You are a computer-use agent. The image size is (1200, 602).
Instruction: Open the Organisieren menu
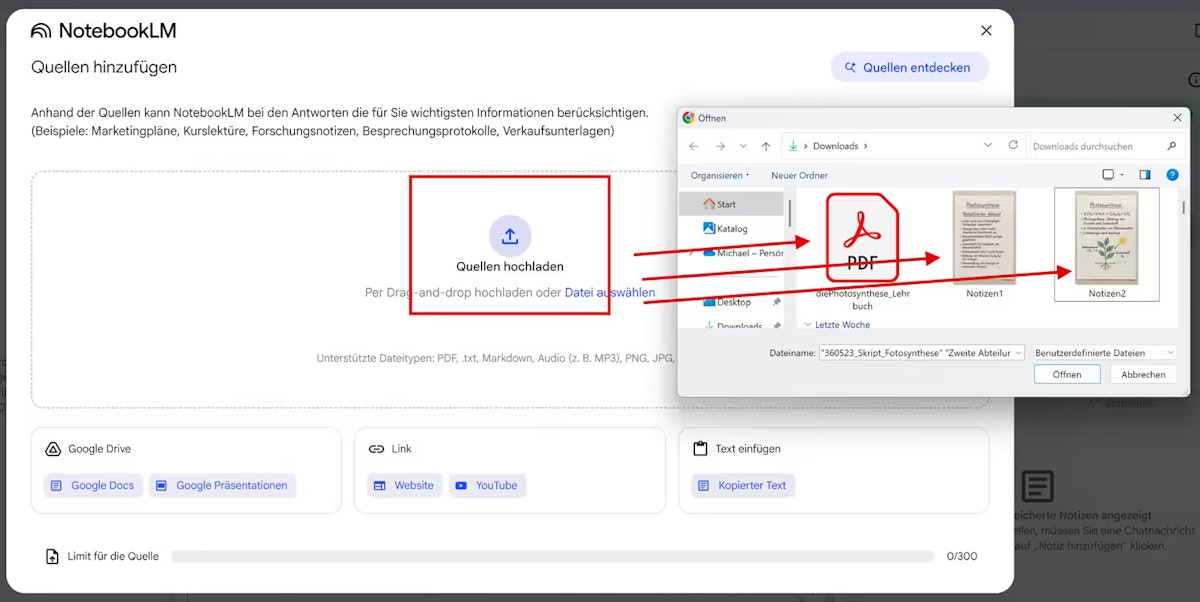coord(720,175)
